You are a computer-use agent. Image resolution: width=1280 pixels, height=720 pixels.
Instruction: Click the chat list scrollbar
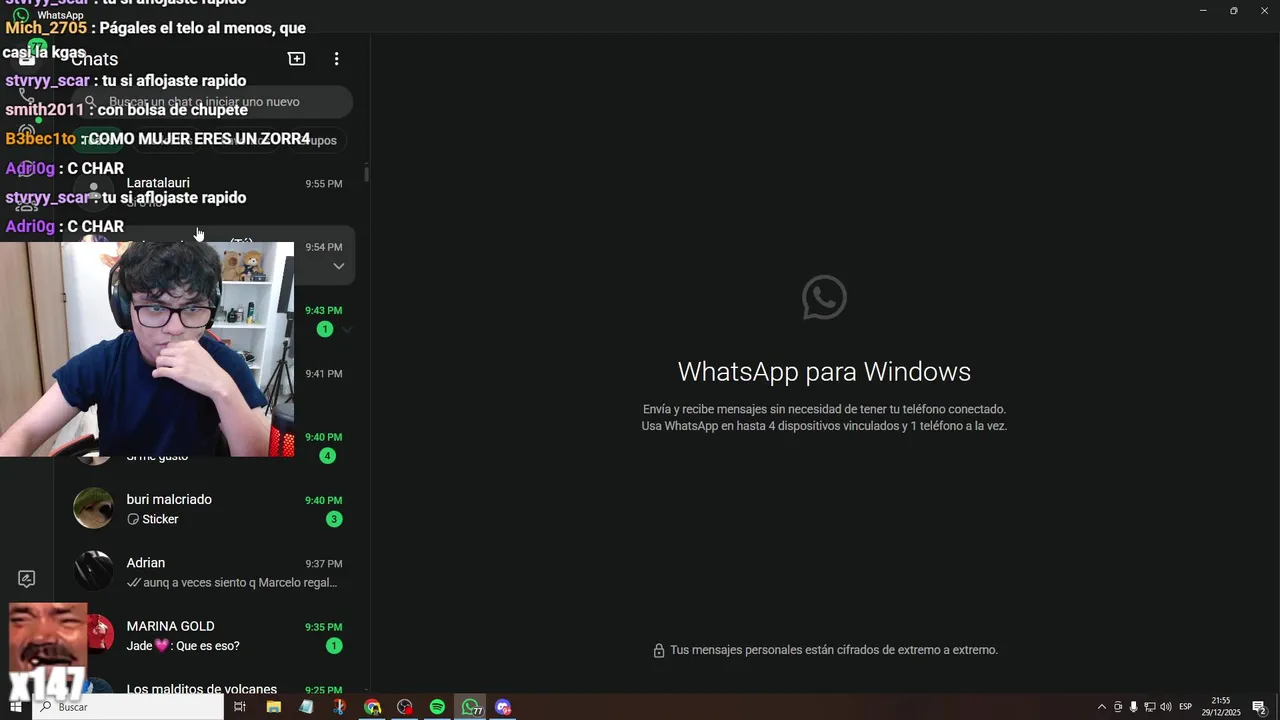pyautogui.click(x=366, y=173)
